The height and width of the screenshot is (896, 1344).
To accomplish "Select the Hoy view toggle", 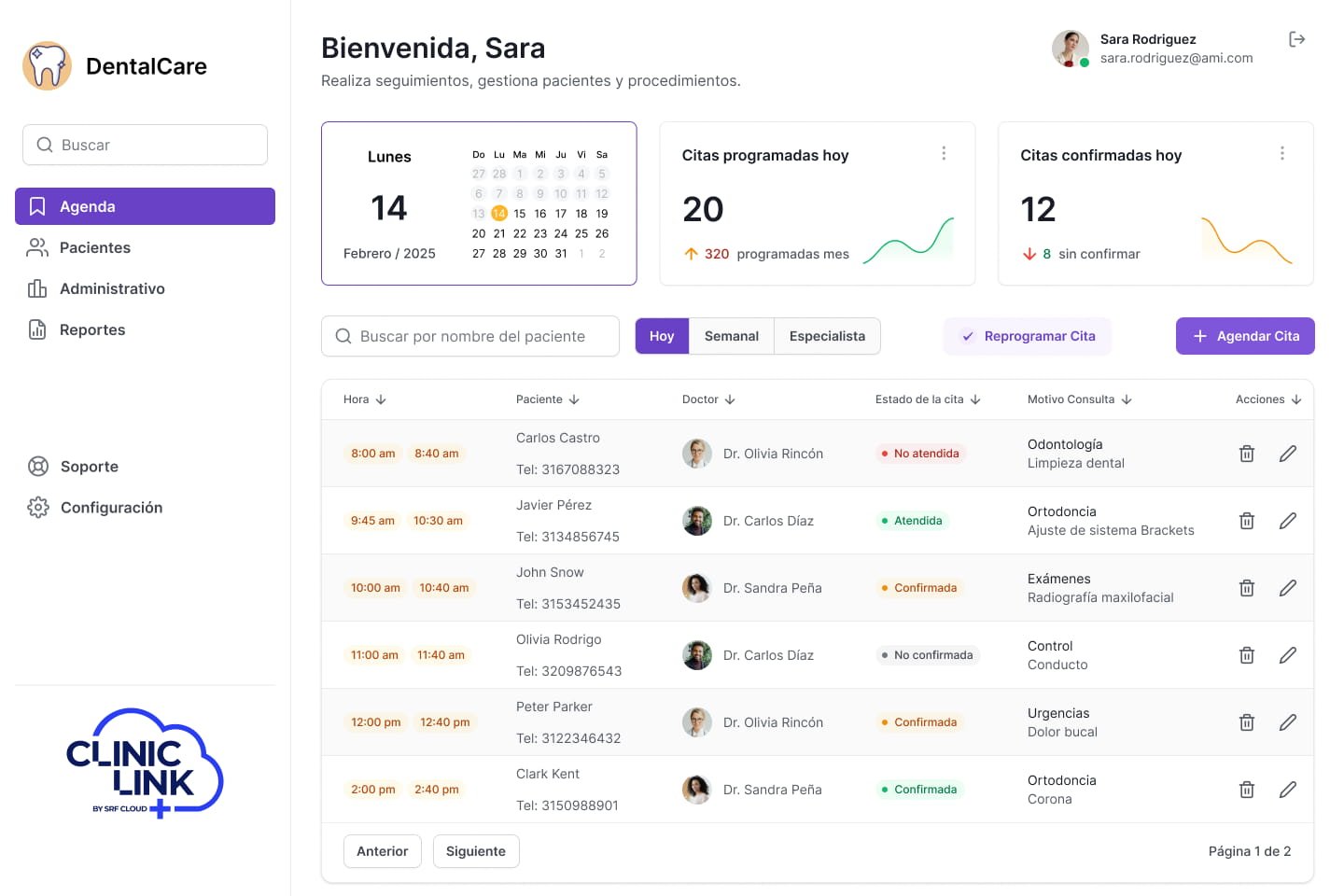I will point(662,336).
